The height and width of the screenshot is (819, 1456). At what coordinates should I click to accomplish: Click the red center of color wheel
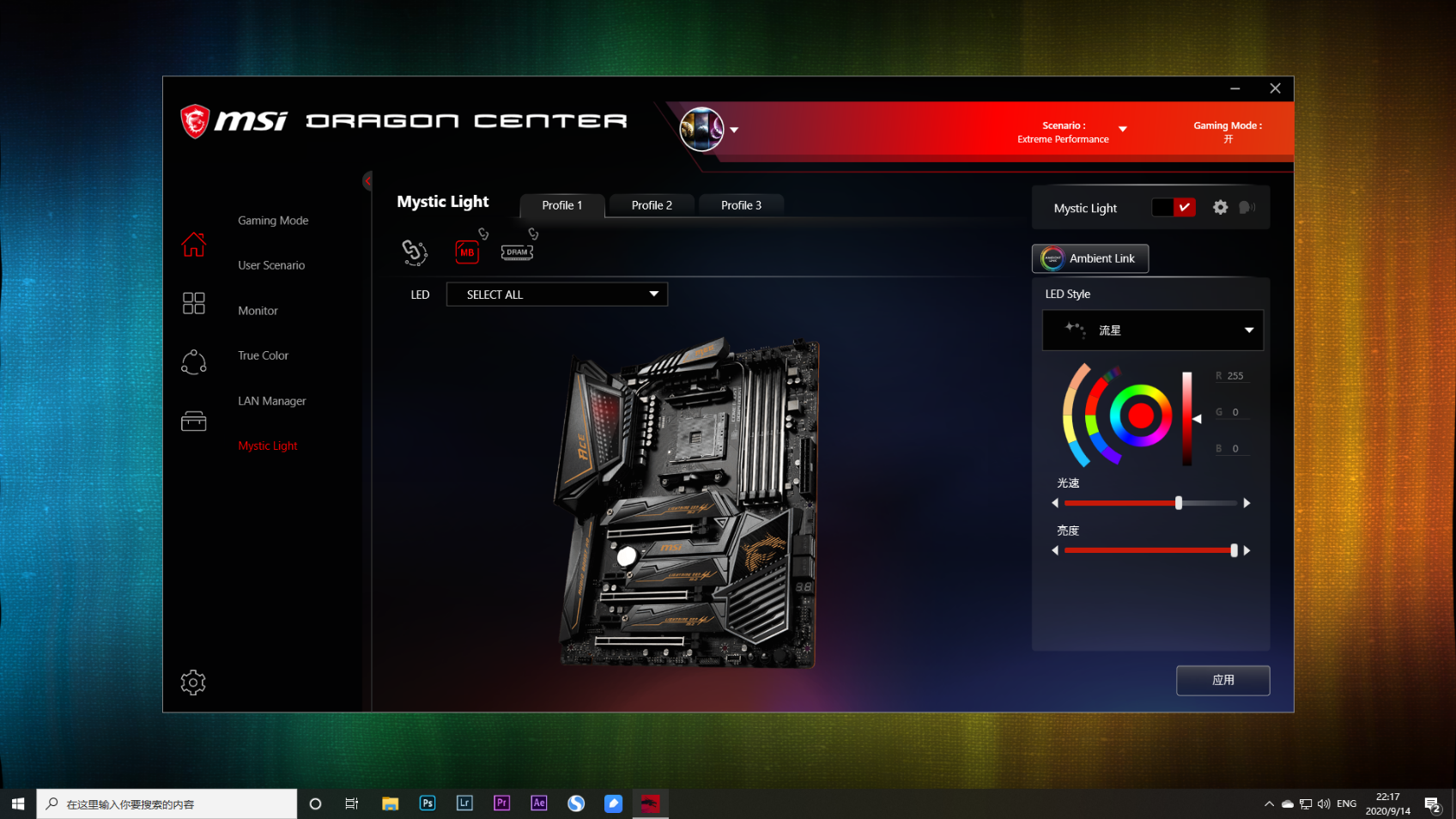tap(1141, 416)
